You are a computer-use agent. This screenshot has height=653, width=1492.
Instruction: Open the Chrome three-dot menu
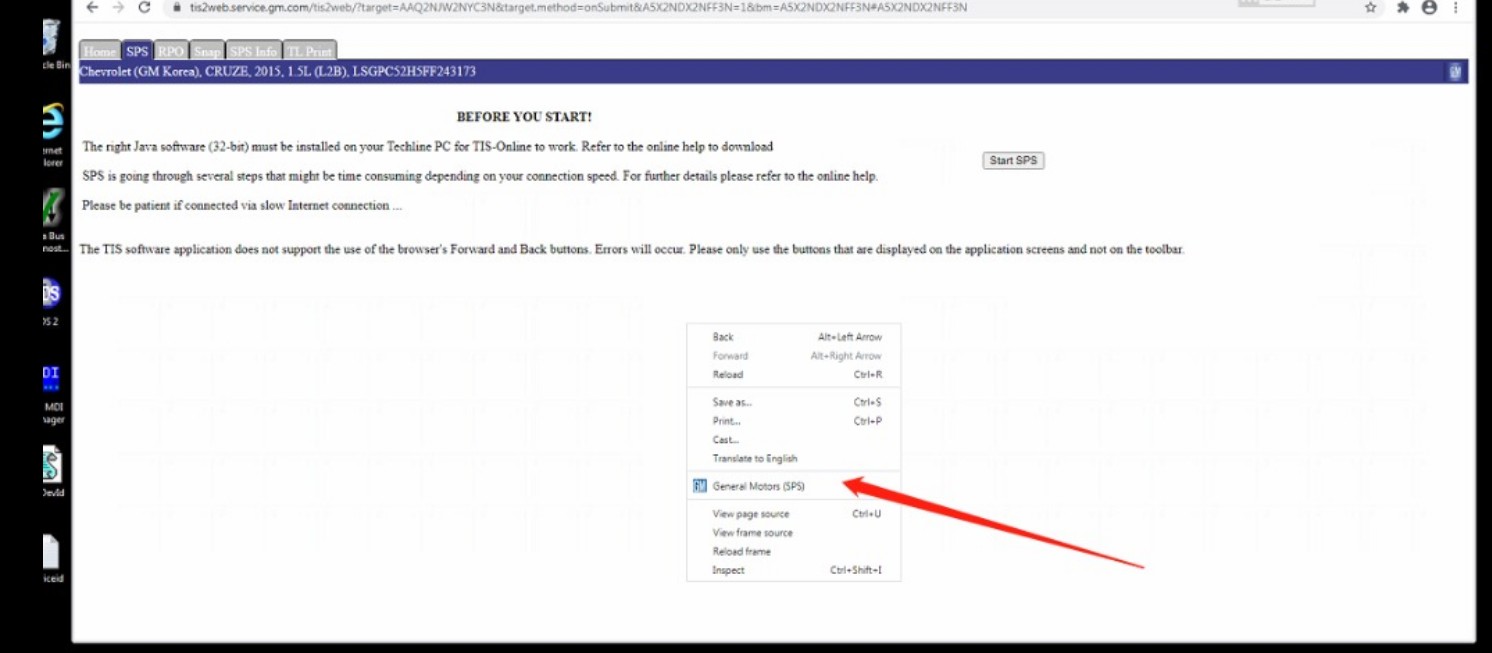pos(1458,7)
